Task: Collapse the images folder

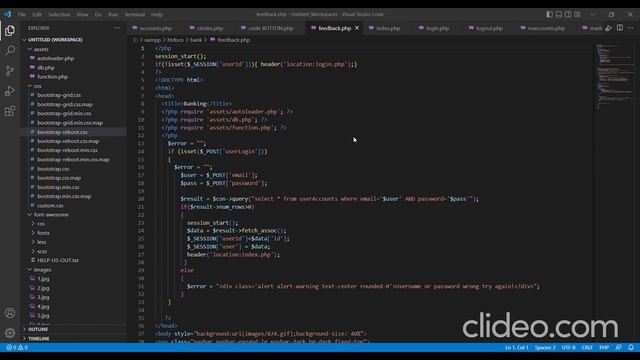Action: pos(73,269)
